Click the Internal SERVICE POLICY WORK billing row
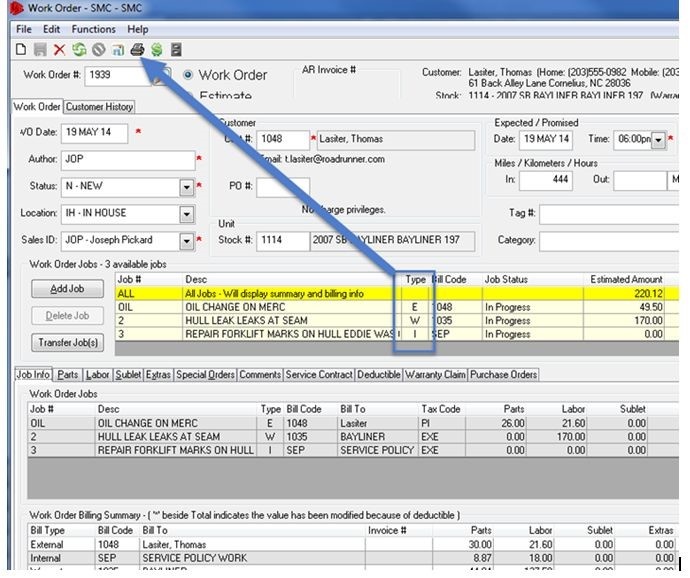 (x=353, y=558)
